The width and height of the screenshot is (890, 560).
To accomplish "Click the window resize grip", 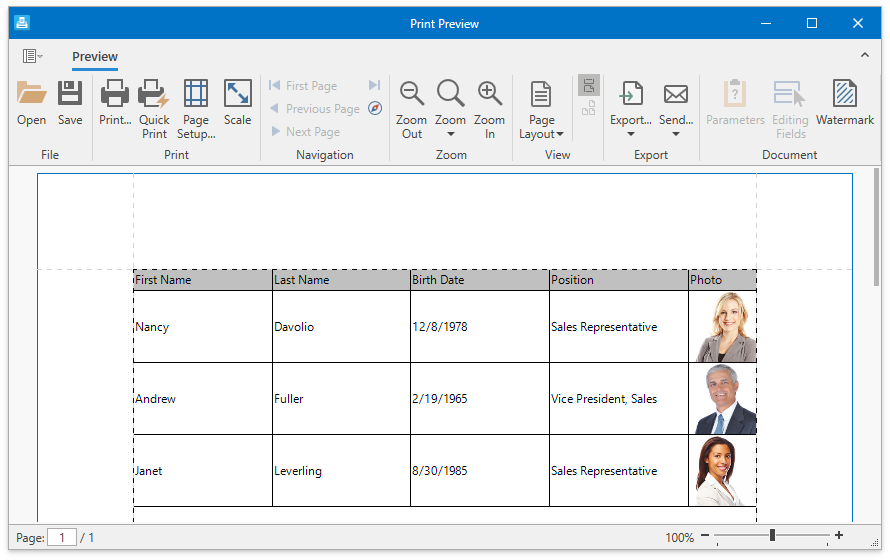I will [x=875, y=543].
